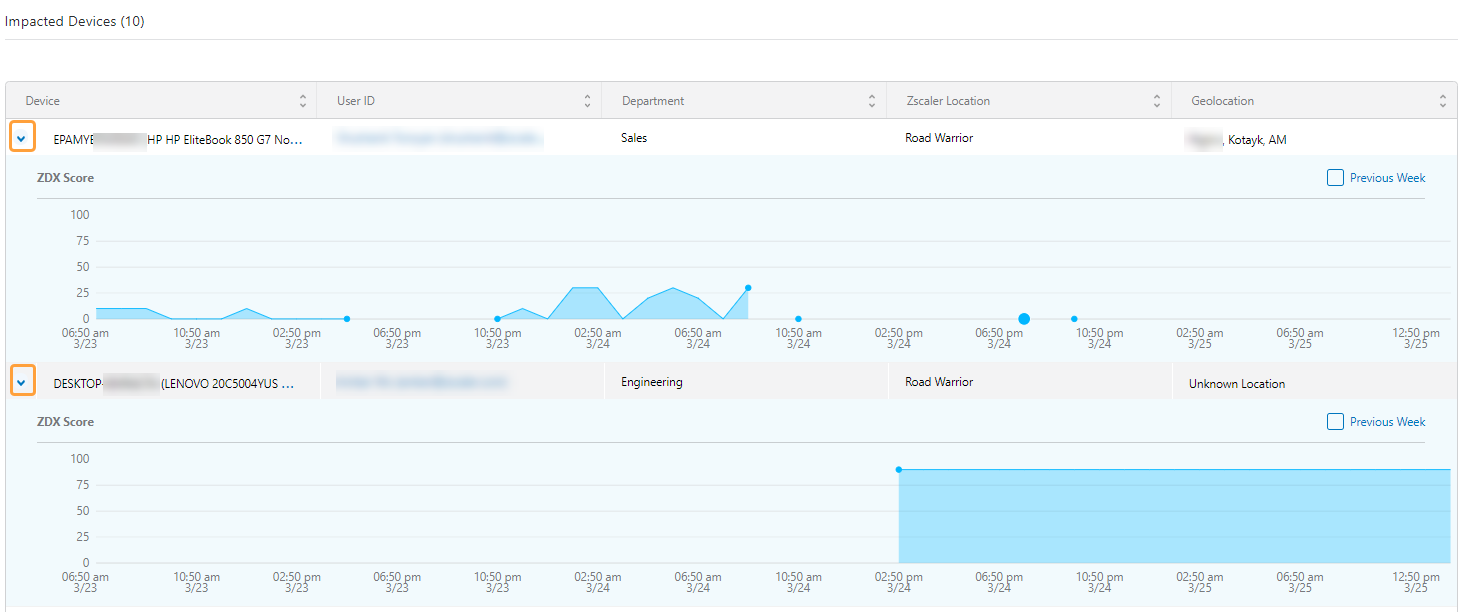
Task: Select the score point at 02:50 pm on second chart
Action: point(898,467)
